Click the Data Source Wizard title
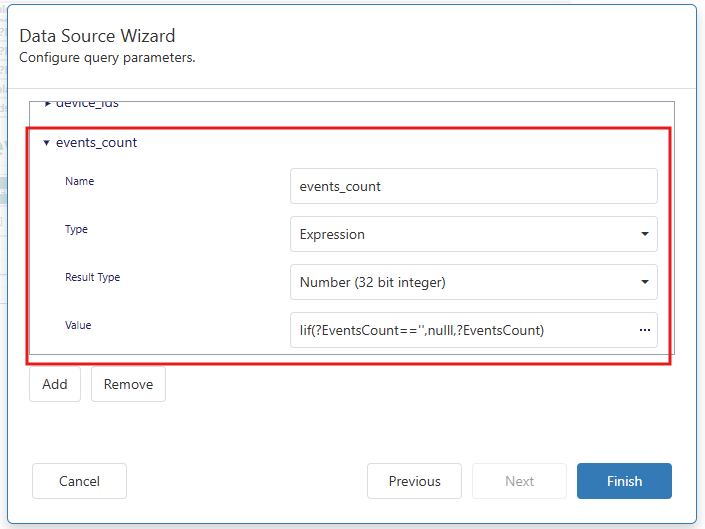 pyautogui.click(x=97, y=36)
